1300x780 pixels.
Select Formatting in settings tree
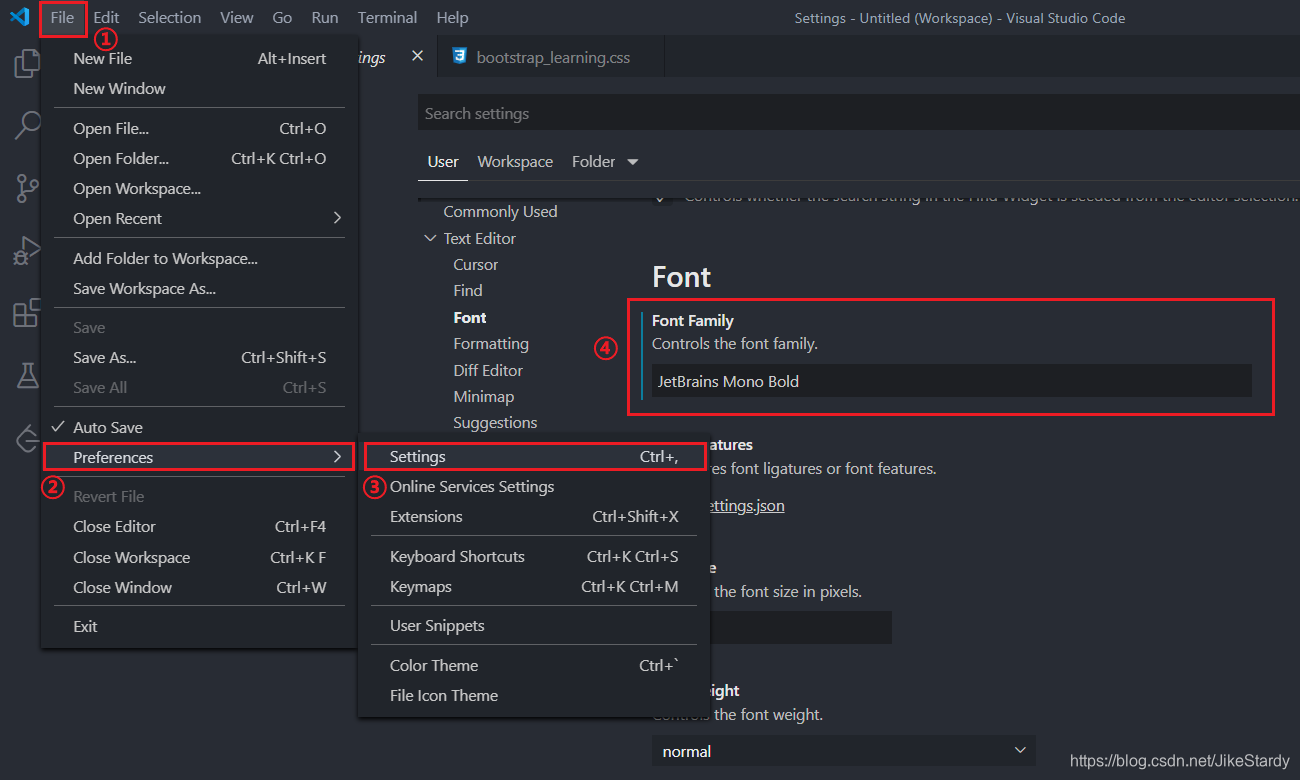(x=491, y=343)
